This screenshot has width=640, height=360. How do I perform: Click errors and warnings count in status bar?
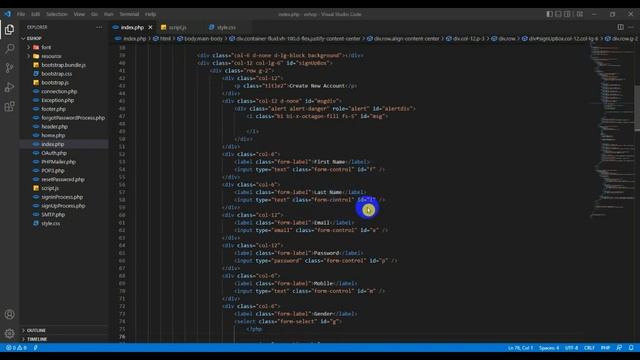coord(16,348)
